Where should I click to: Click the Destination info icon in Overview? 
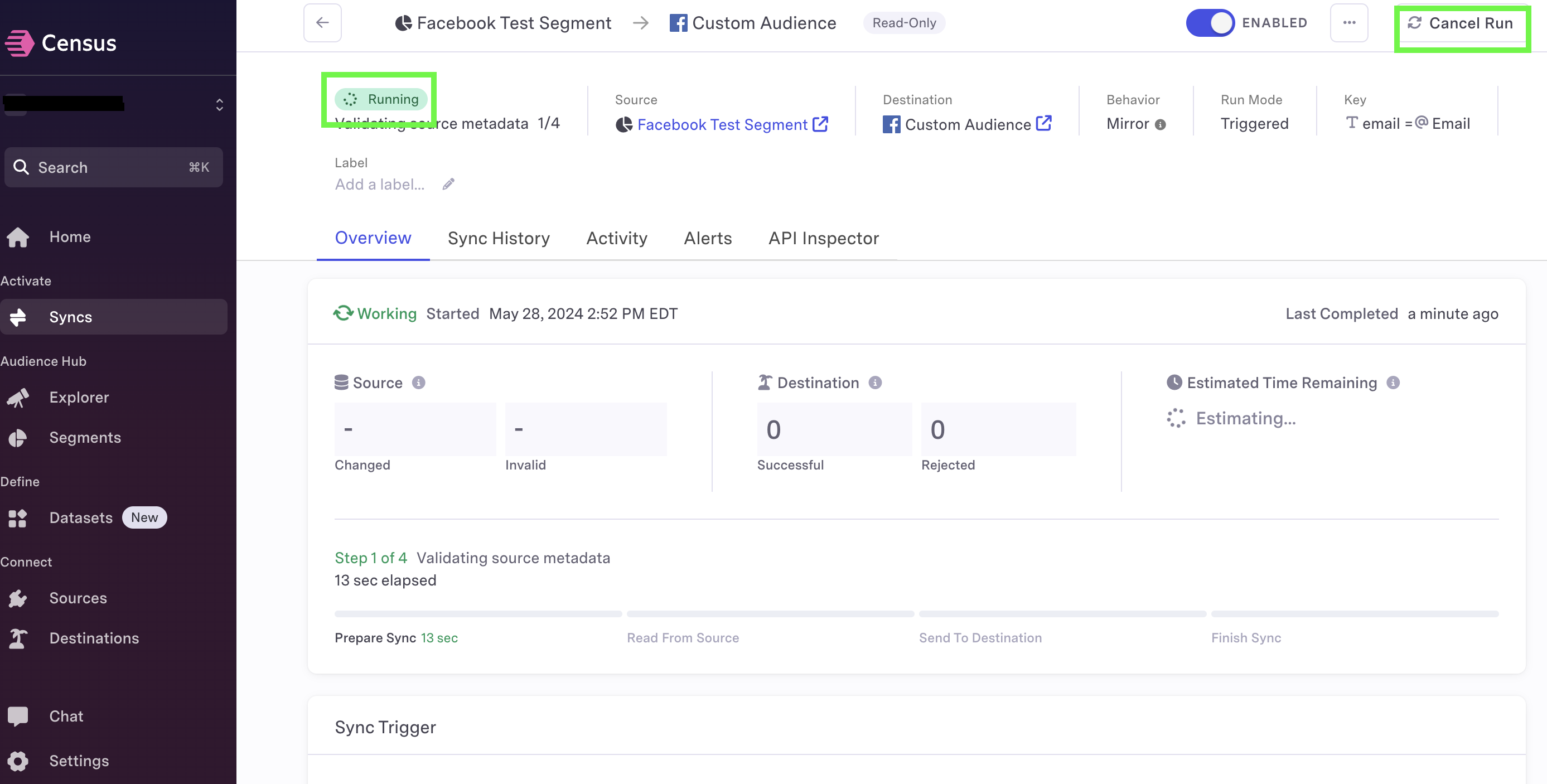[x=875, y=383]
